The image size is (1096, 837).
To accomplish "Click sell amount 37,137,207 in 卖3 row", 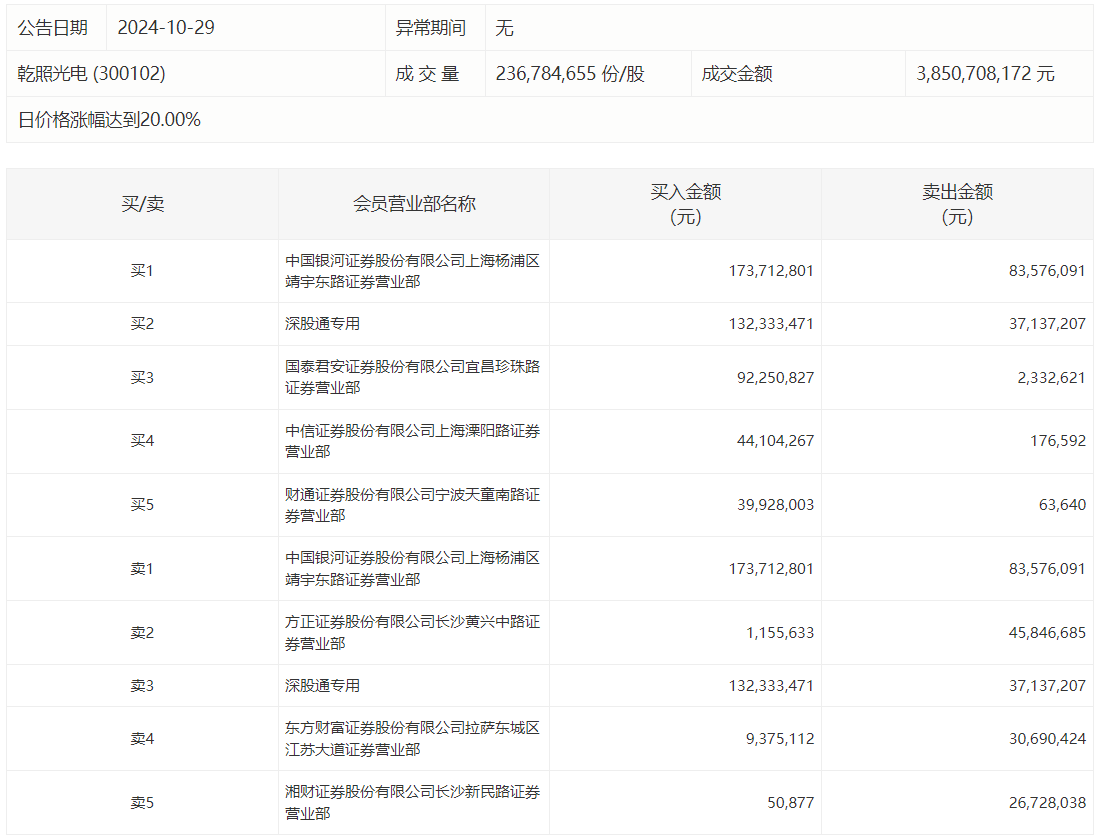I will [x=1047, y=686].
